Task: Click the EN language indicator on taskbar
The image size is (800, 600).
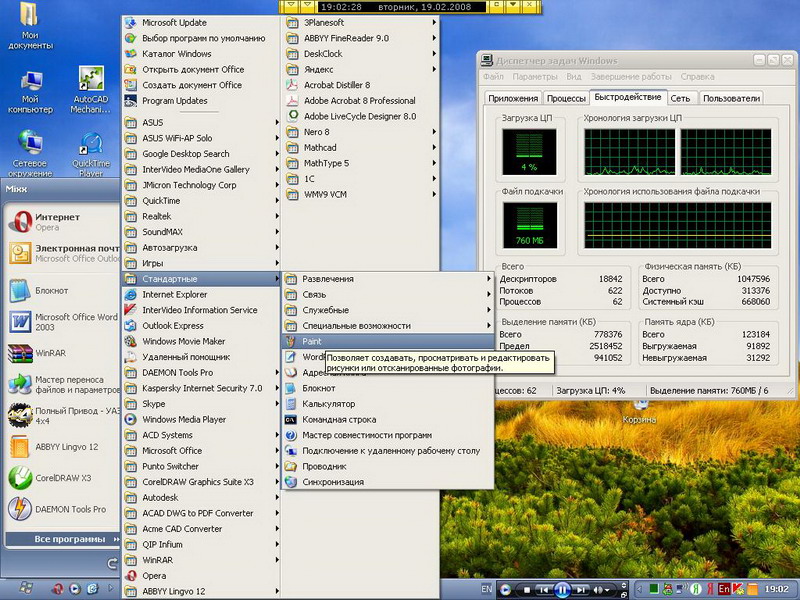Action: (486, 589)
